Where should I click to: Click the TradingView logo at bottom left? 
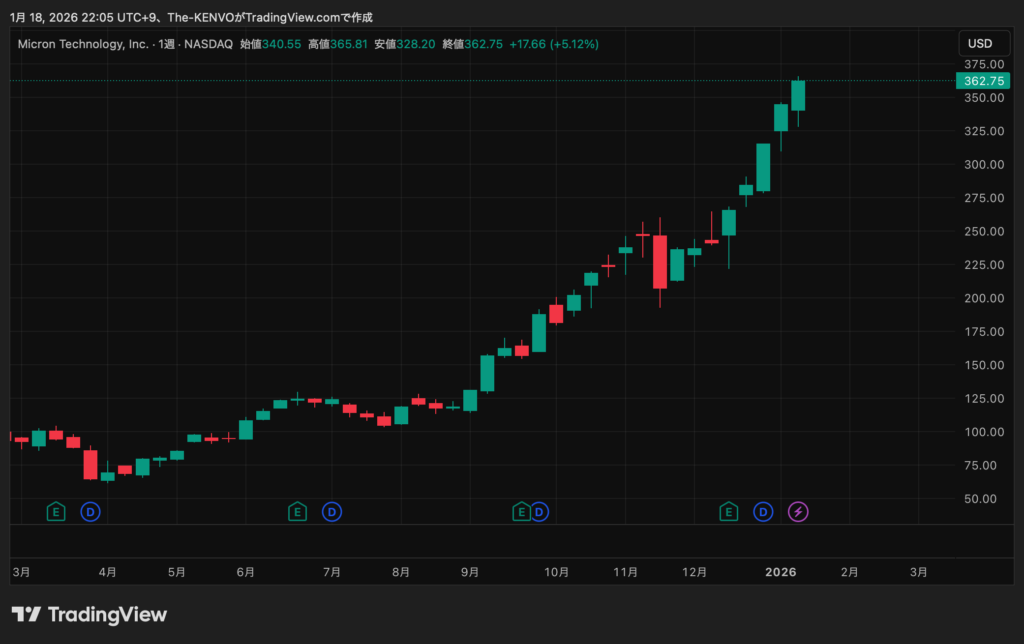89,614
